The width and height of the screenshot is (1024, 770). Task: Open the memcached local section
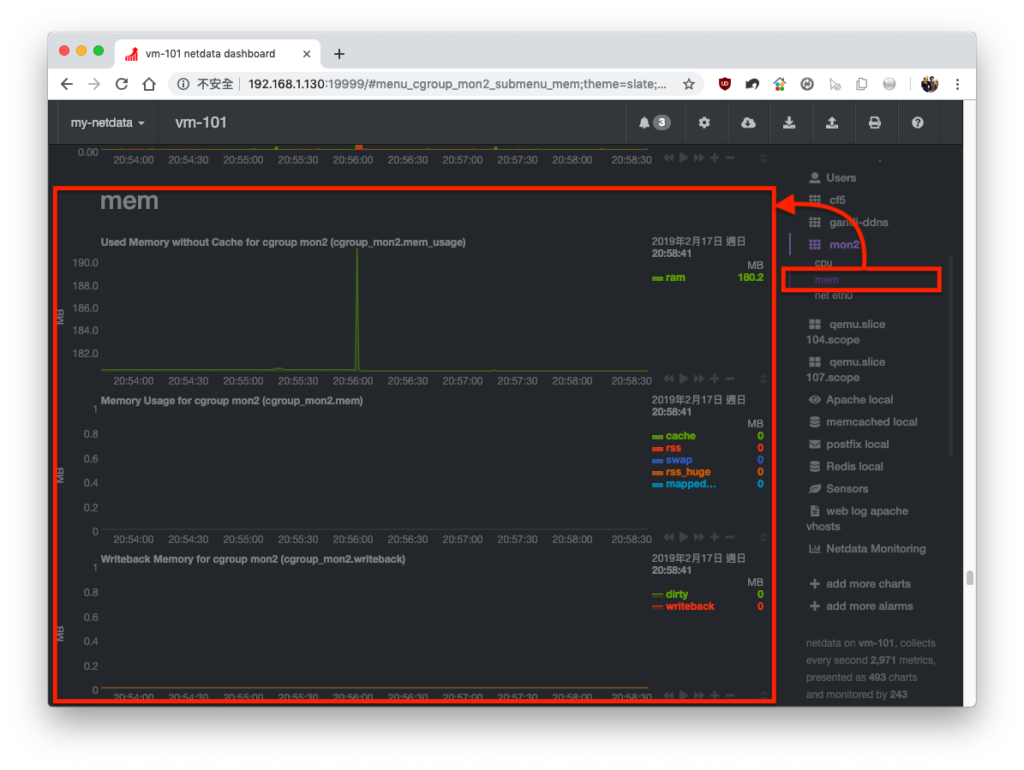click(x=863, y=422)
